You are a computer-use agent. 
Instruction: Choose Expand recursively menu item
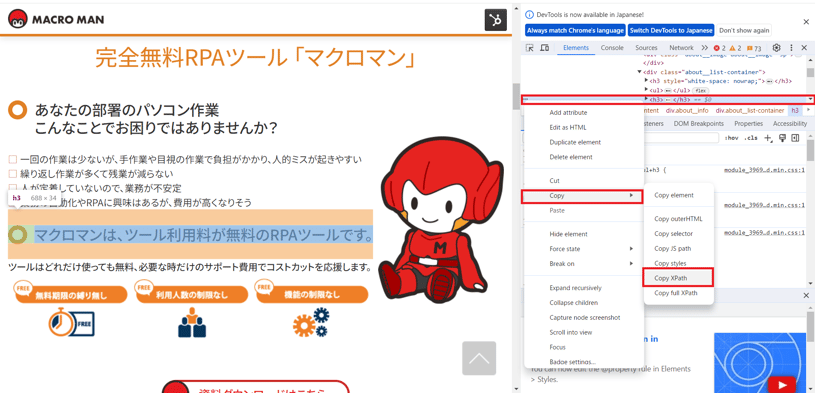[584, 288]
